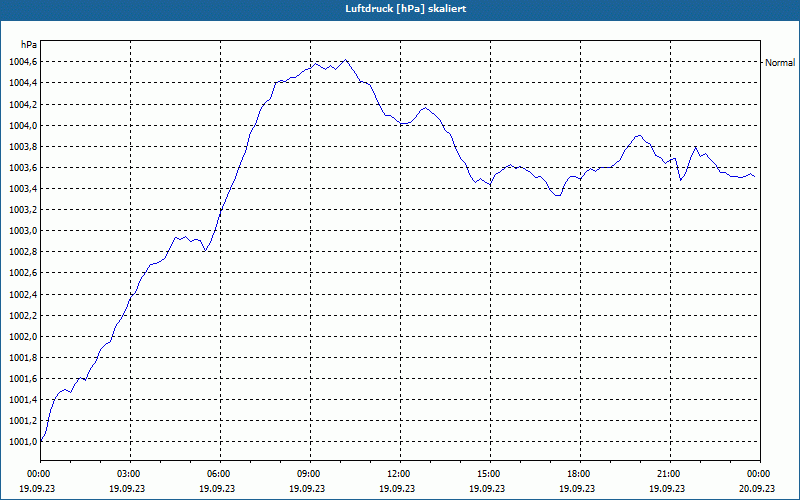Click the 1001,0 y-axis value
The height and width of the screenshot is (500, 800).
coord(22,442)
